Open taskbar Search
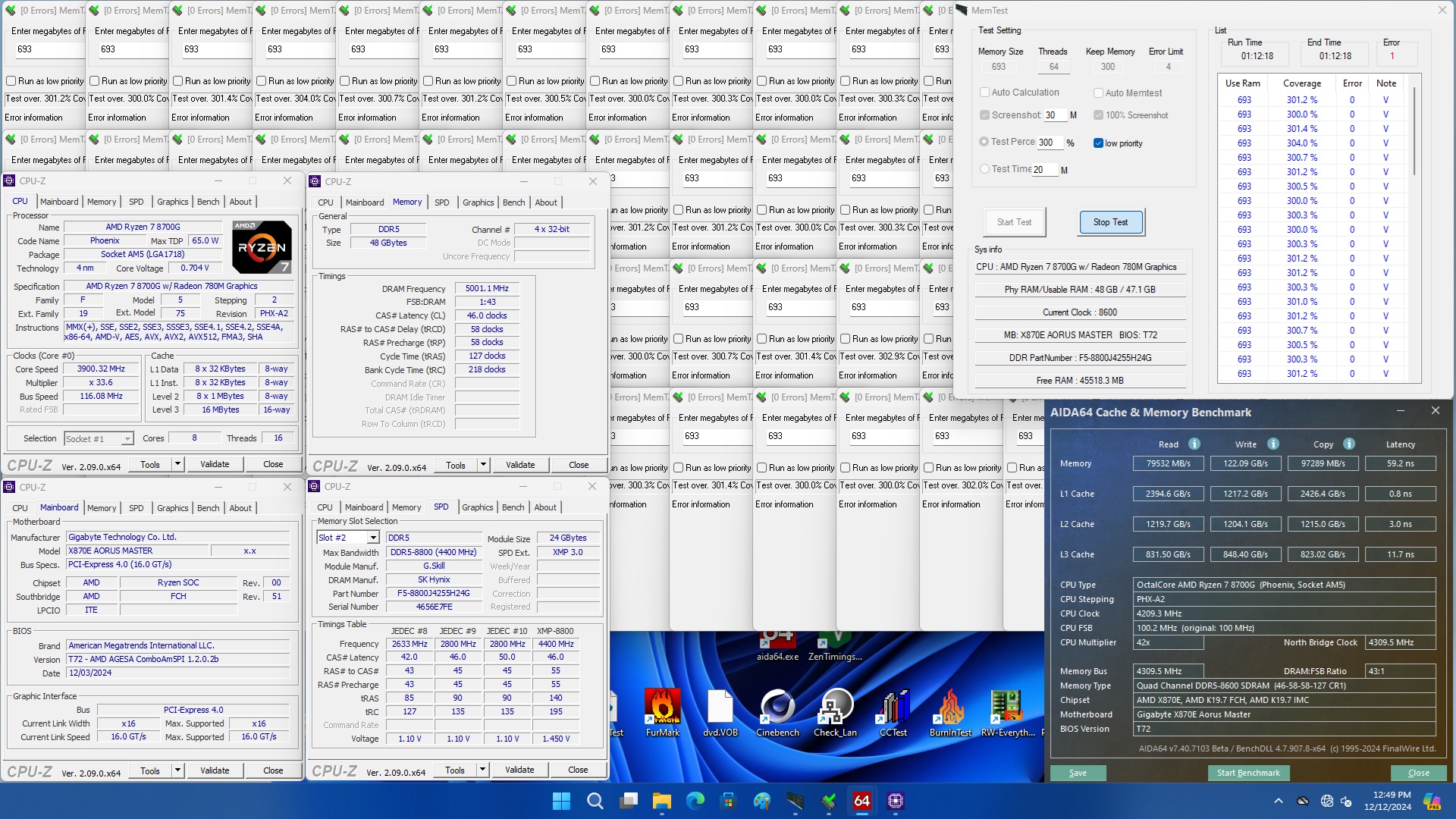1456x819 pixels. tap(595, 801)
